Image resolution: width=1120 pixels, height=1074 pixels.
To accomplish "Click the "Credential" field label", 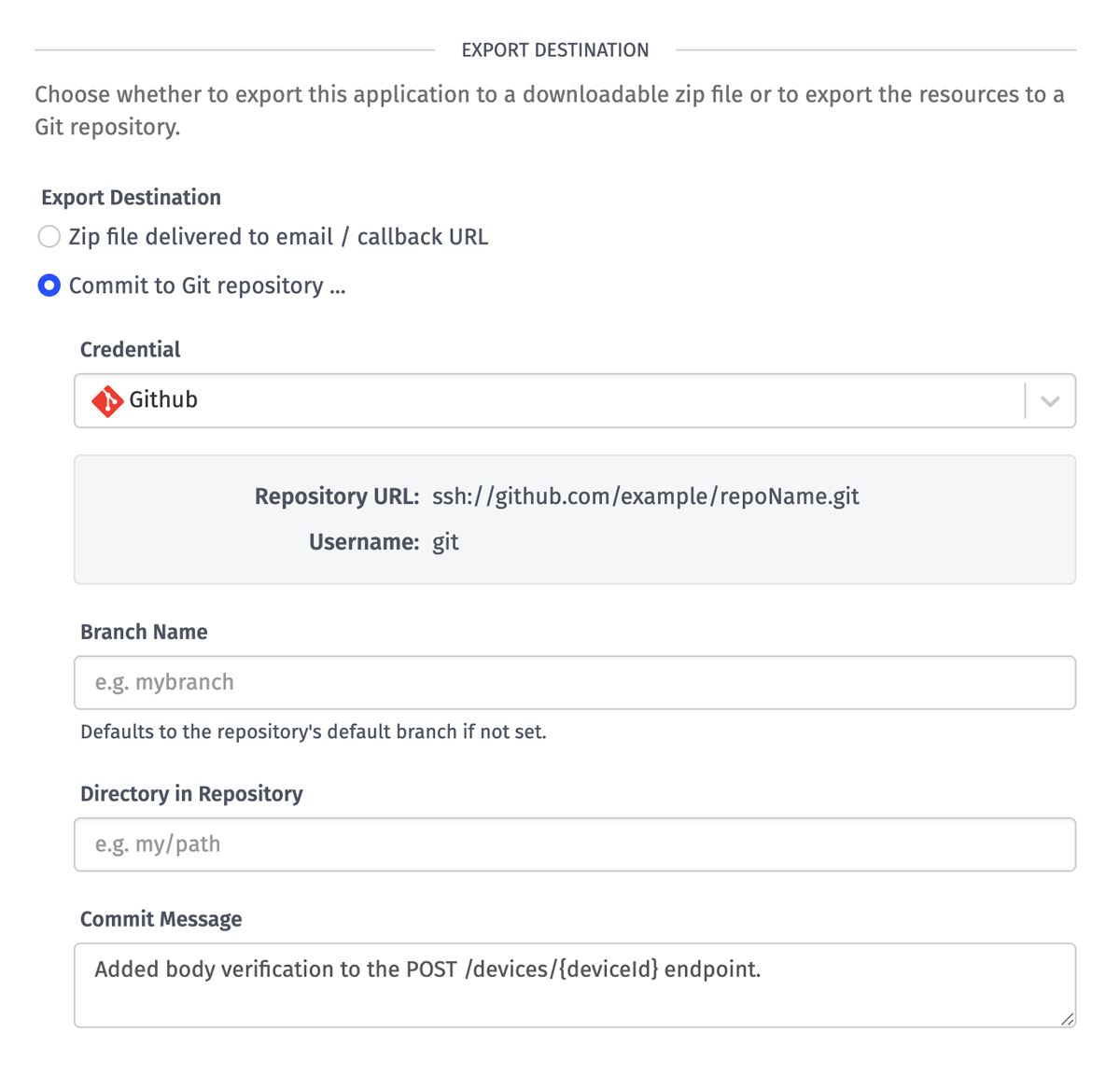I will tap(130, 350).
